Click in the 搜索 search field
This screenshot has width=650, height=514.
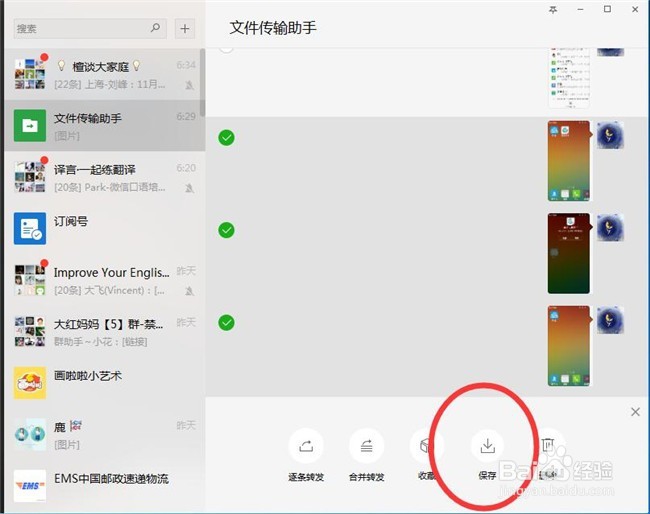[x=90, y=28]
